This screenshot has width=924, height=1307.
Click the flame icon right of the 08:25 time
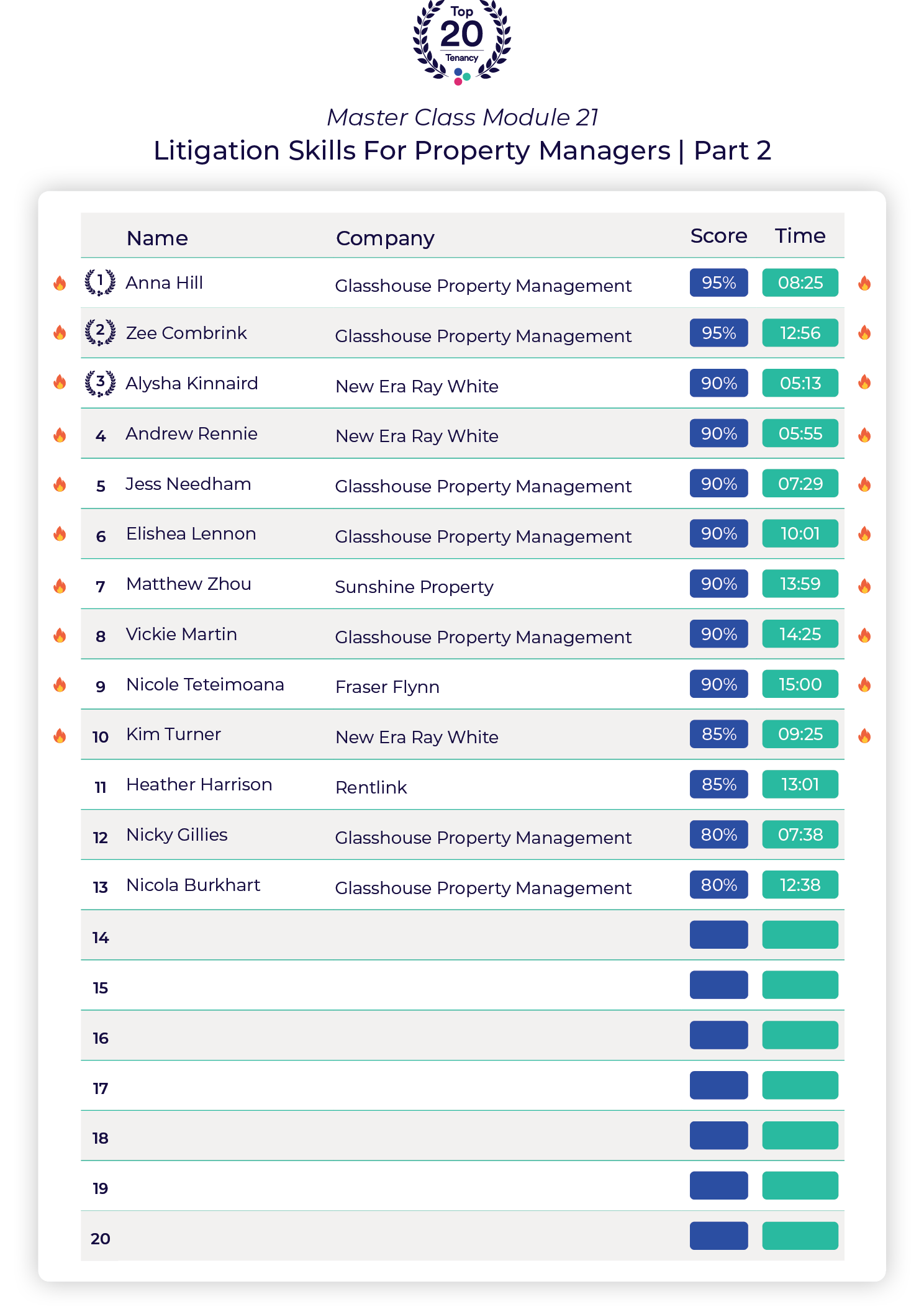864,283
